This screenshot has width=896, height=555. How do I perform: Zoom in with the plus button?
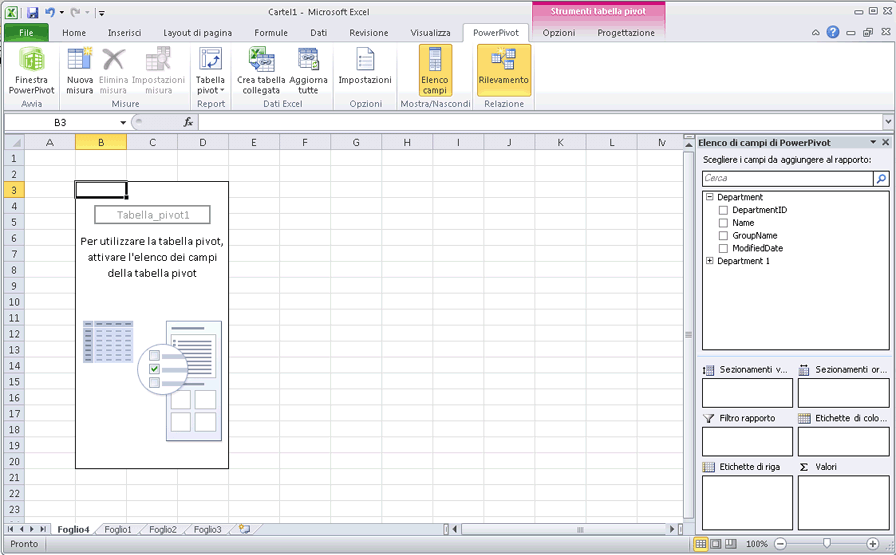873,544
